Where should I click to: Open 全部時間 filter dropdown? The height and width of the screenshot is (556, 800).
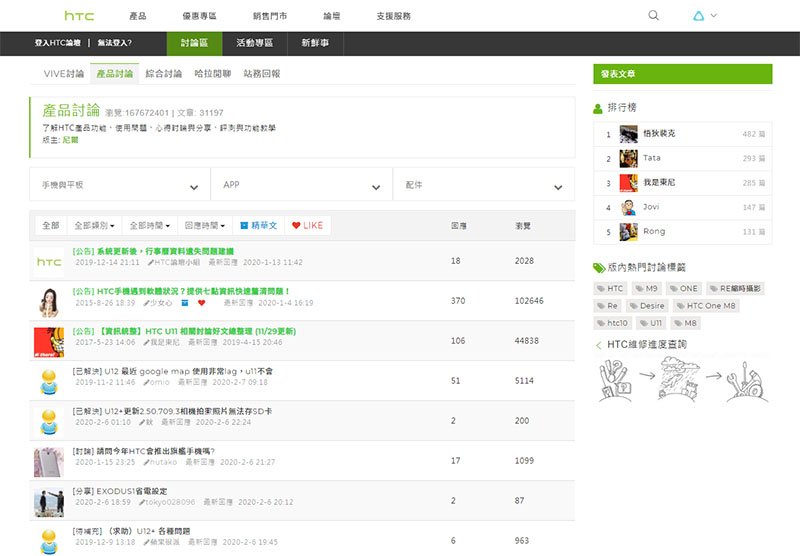click(149, 225)
